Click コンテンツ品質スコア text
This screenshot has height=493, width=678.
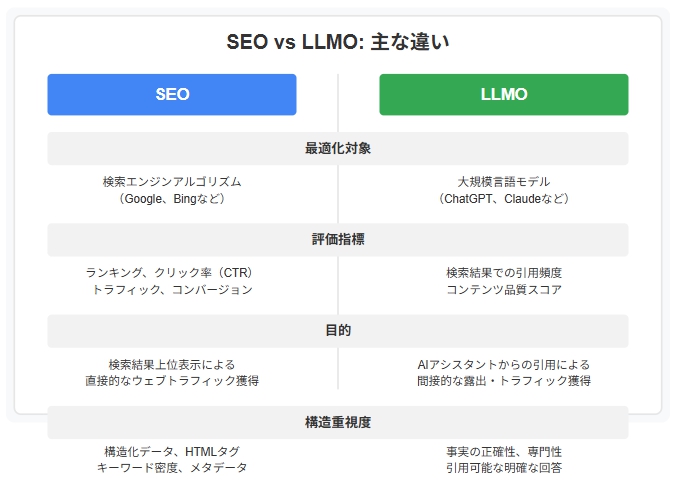point(504,289)
